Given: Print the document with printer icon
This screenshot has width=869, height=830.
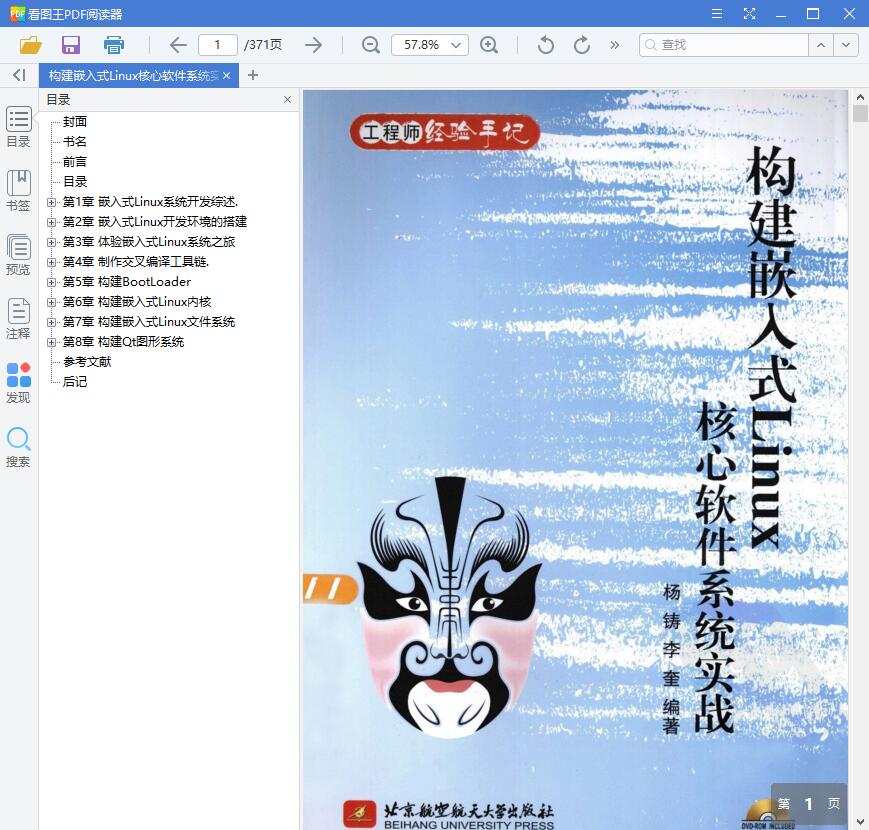Looking at the screenshot, I should [x=114, y=45].
